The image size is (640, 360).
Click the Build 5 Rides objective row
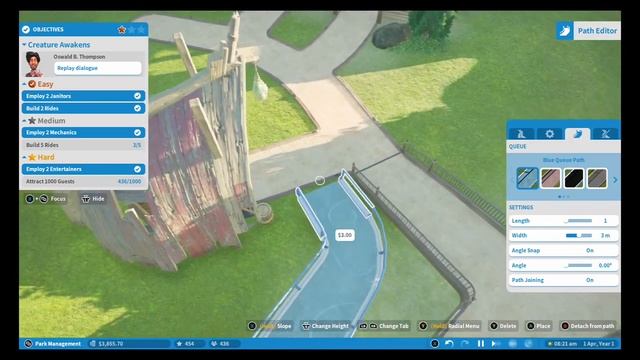[83, 145]
